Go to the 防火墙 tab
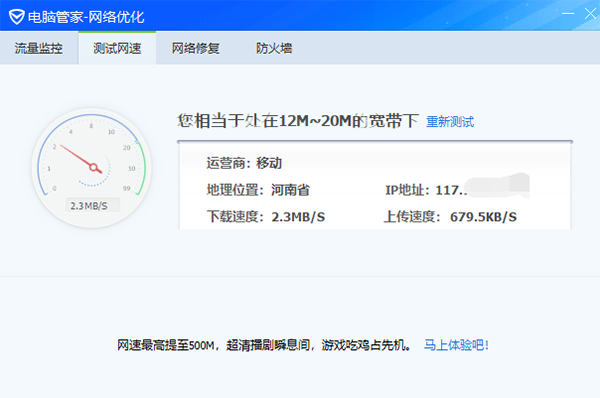The width and height of the screenshot is (600, 398). 274,48
